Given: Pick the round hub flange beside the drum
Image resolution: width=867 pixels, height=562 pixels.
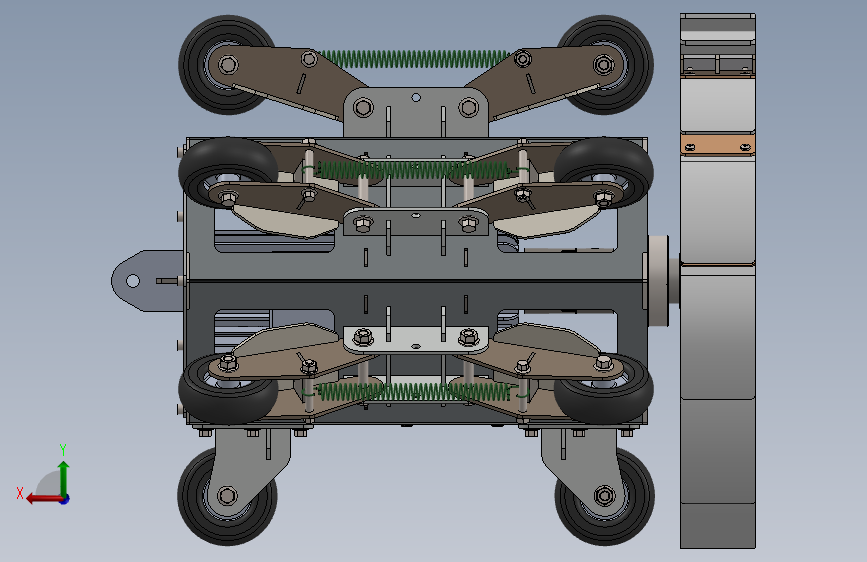Looking at the screenshot, I should pos(659,281).
